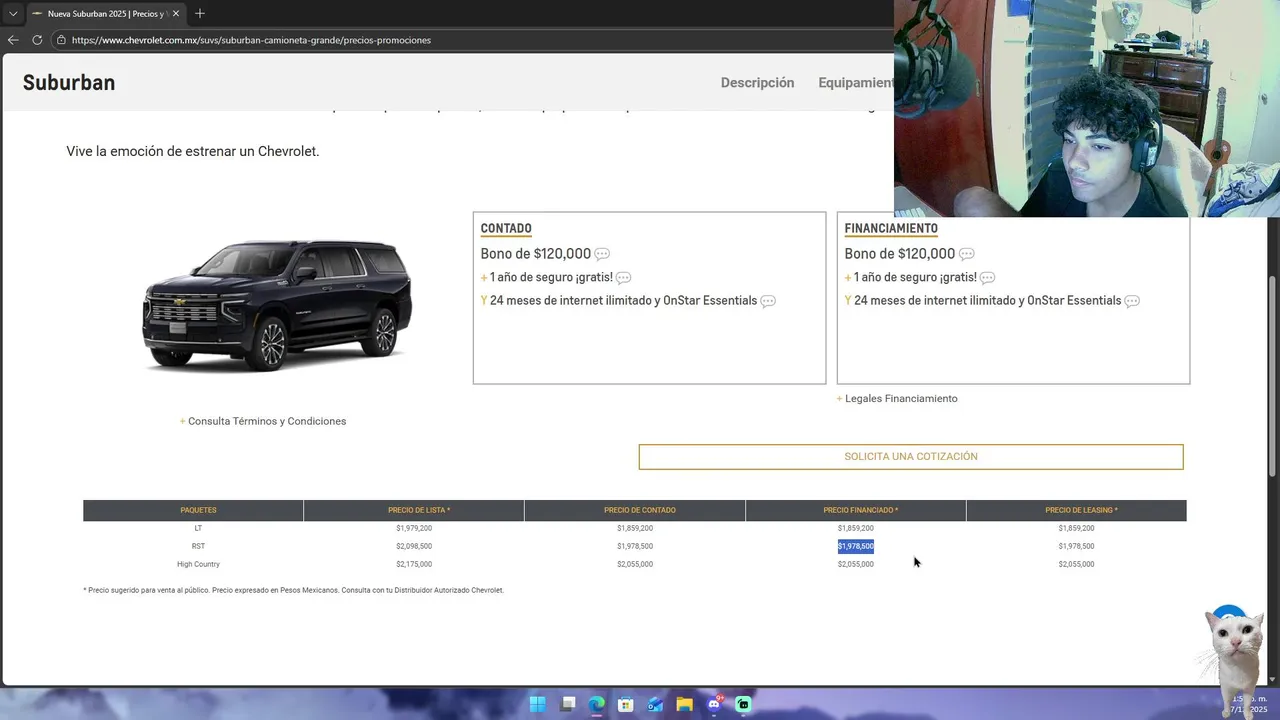The height and width of the screenshot is (720, 1280).
Task: Select the LT package row label
Action: [198, 528]
